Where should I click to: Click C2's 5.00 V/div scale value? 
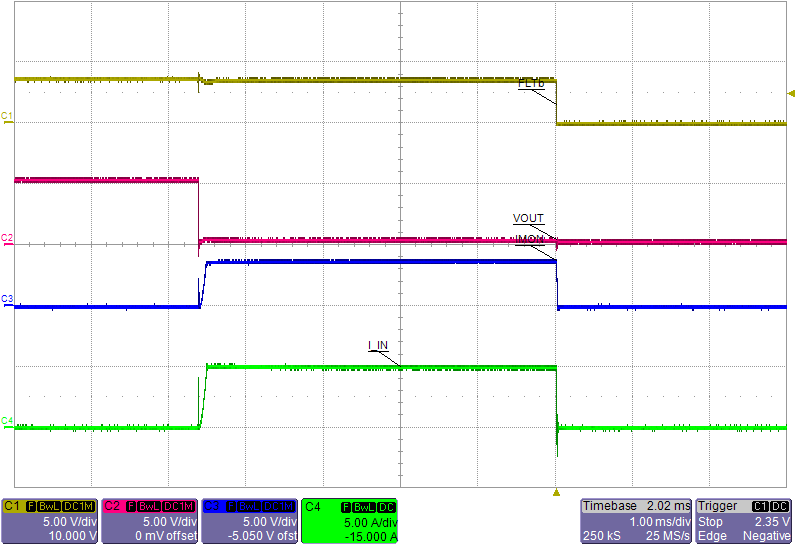[x=170, y=522]
